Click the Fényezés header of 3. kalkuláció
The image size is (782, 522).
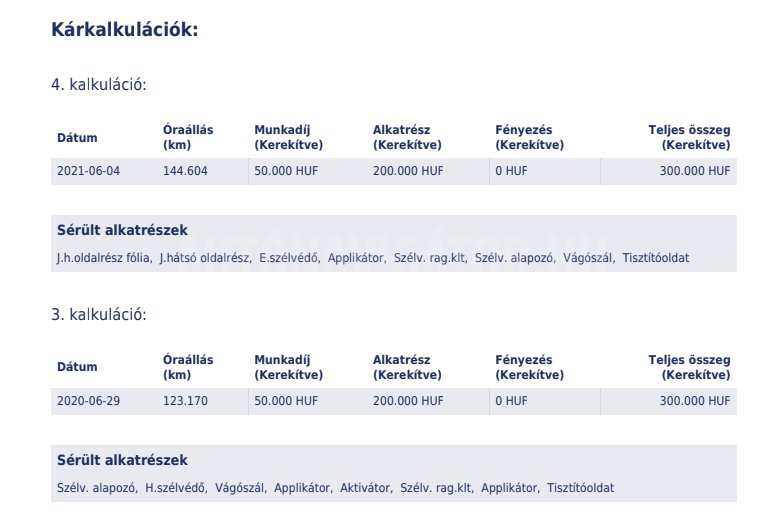pos(523,360)
